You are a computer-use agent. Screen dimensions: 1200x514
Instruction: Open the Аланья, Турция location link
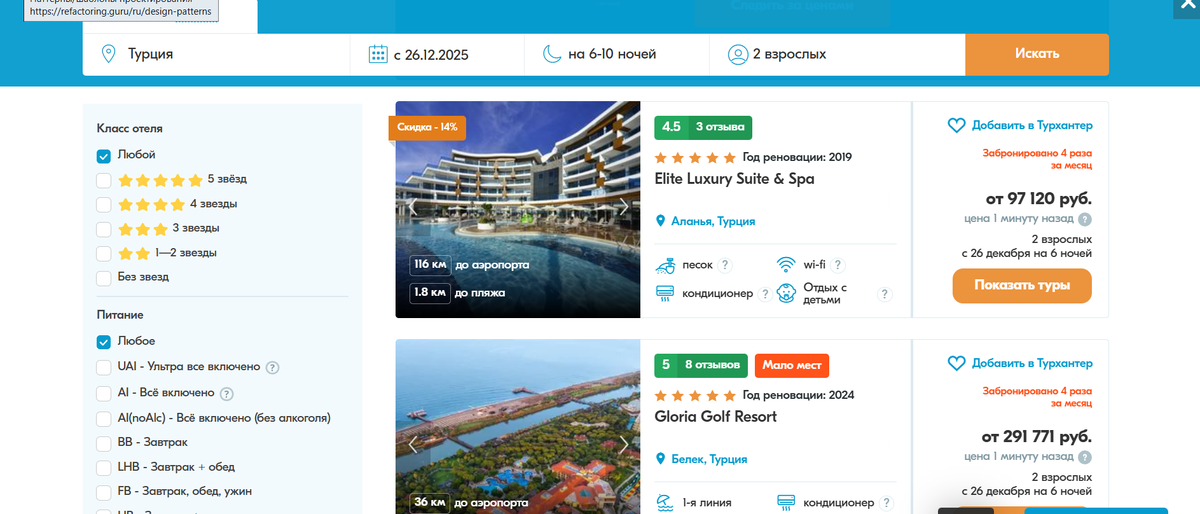tap(713, 221)
